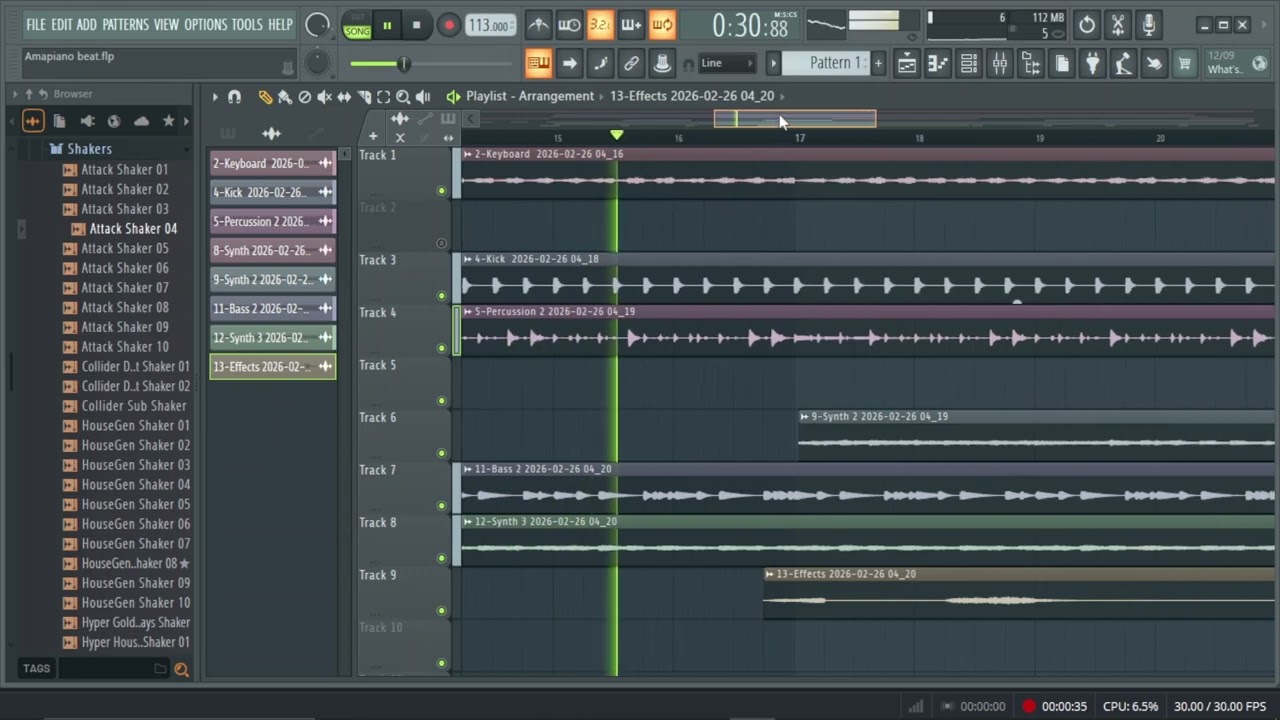
Task: Select Attack Shaker 04 sample
Action: pos(132,229)
